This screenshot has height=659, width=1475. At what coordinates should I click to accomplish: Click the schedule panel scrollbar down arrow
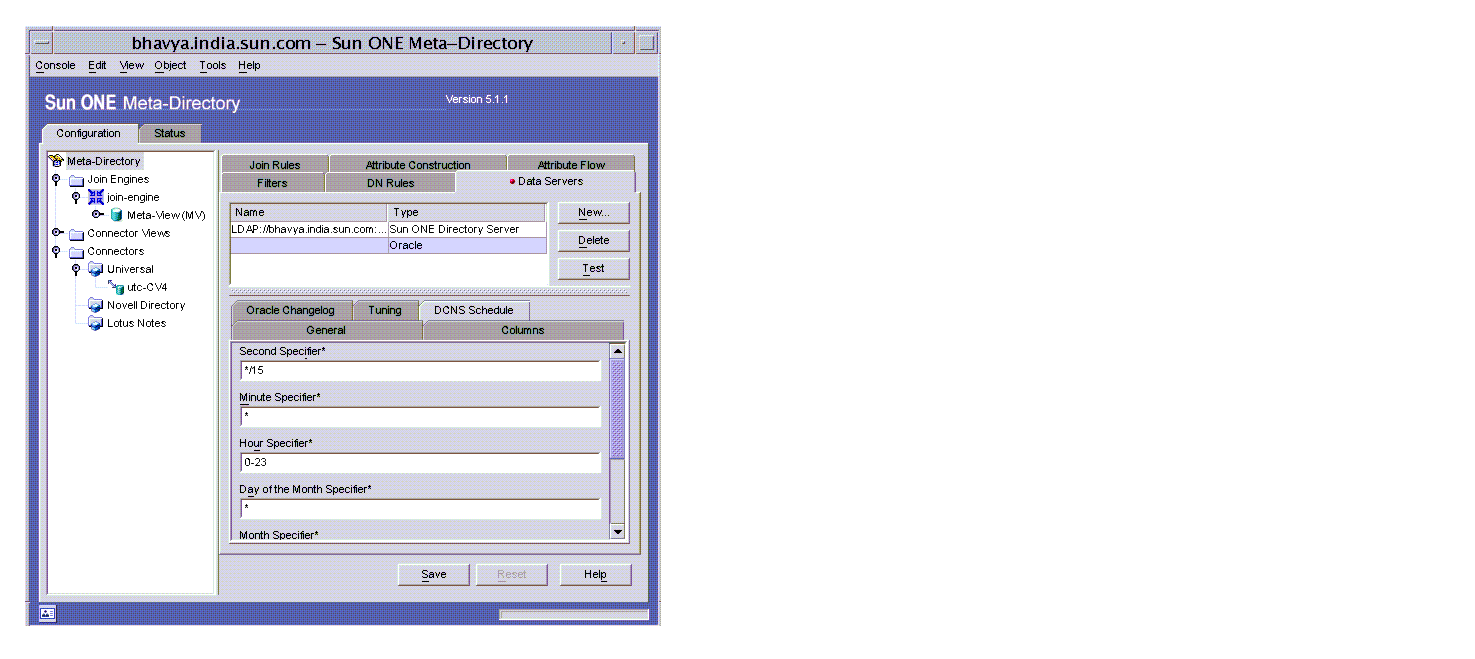tap(617, 532)
